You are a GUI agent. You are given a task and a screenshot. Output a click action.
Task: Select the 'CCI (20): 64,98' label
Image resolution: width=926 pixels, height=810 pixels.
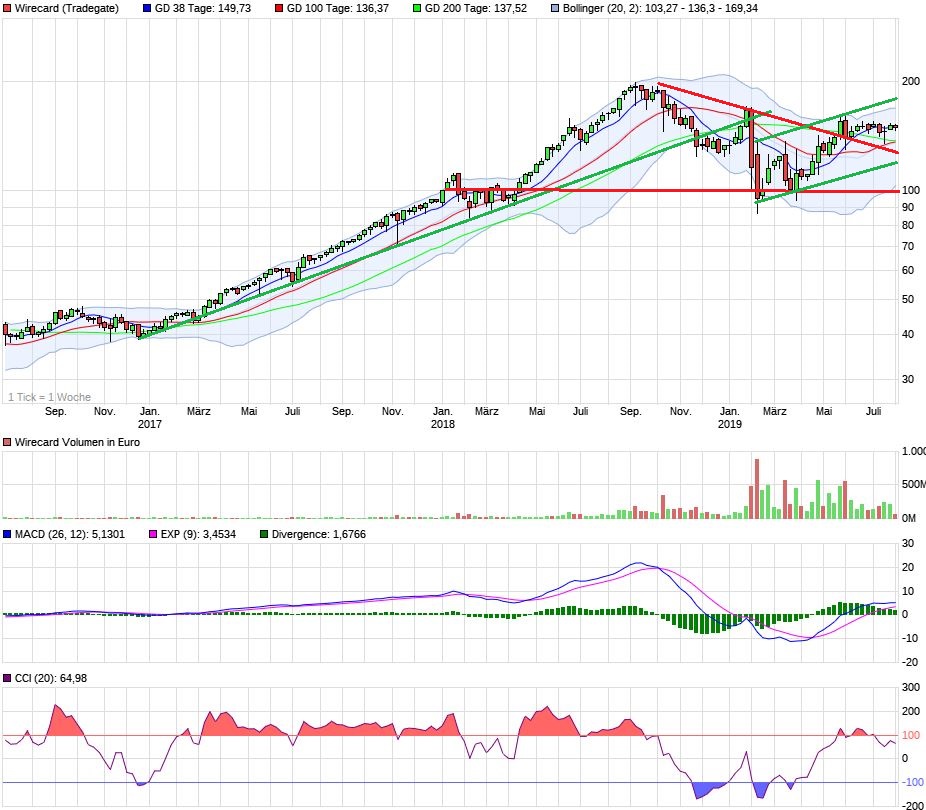(x=51, y=678)
